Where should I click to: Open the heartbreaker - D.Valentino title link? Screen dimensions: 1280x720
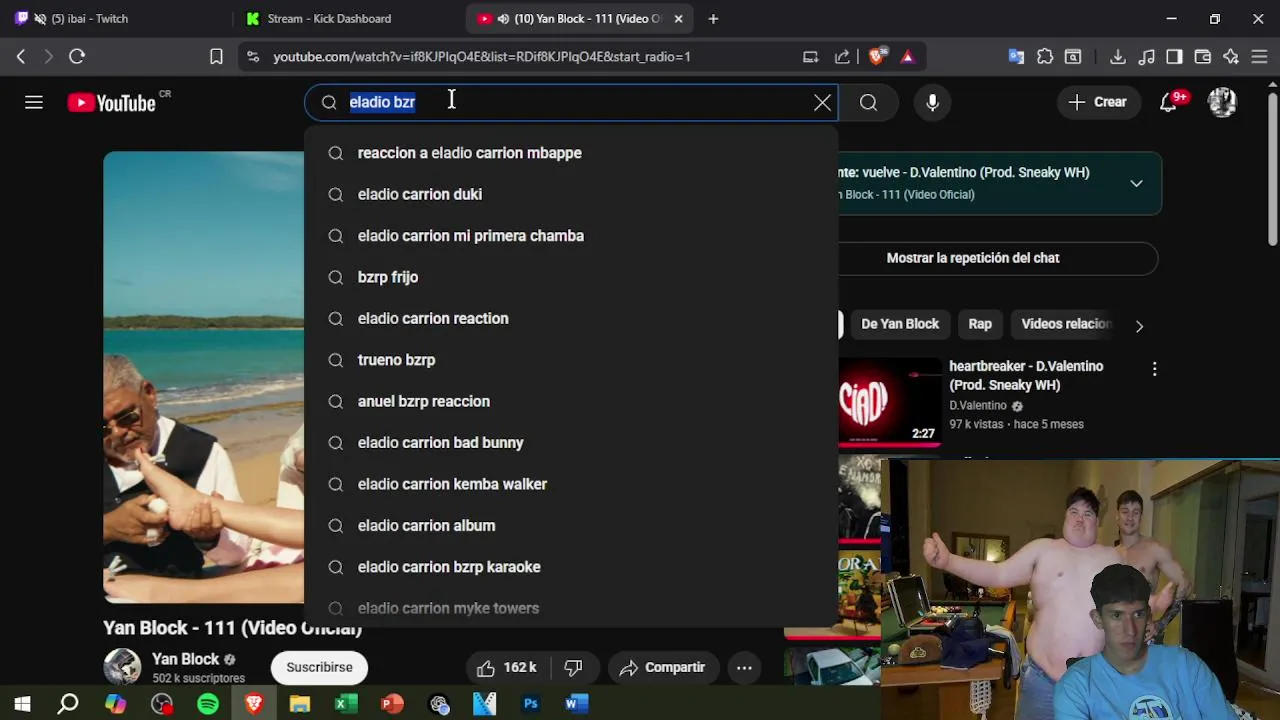(1026, 375)
